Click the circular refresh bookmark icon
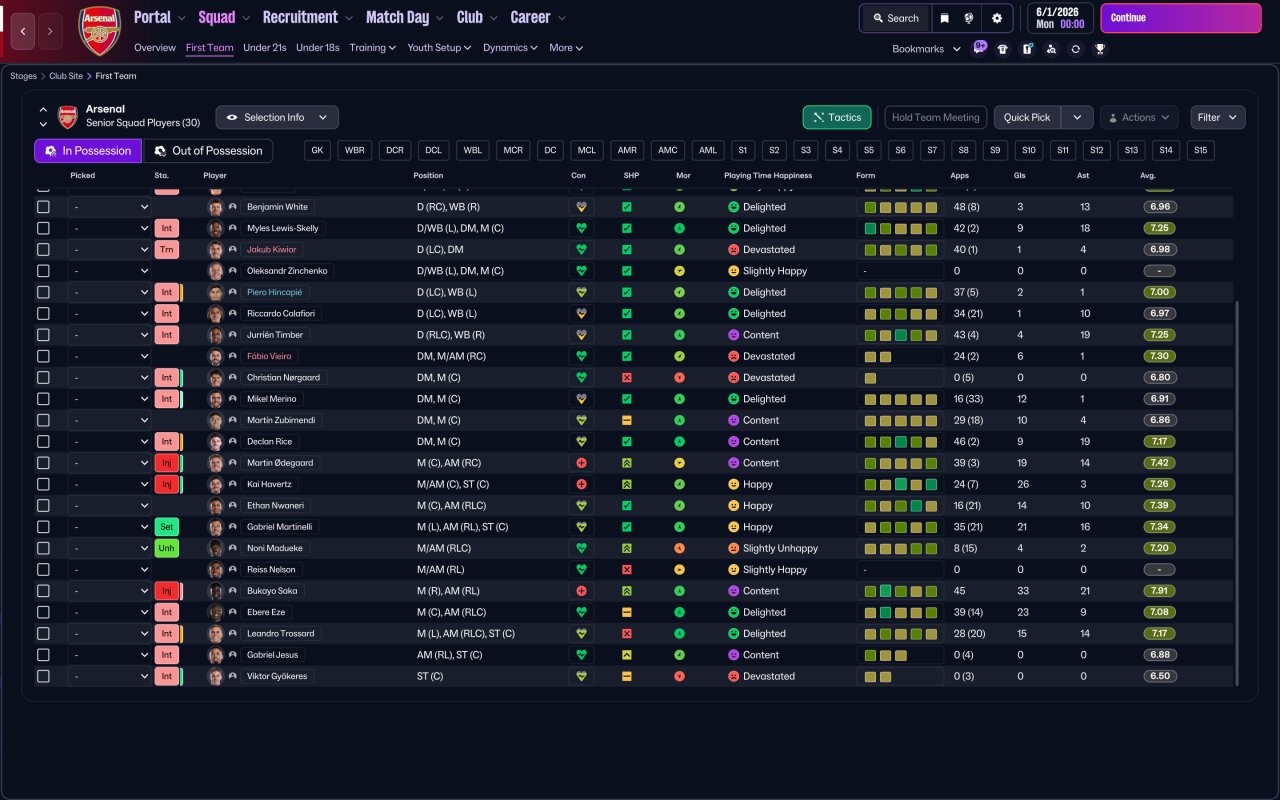This screenshot has height=800, width=1280. (x=1075, y=49)
